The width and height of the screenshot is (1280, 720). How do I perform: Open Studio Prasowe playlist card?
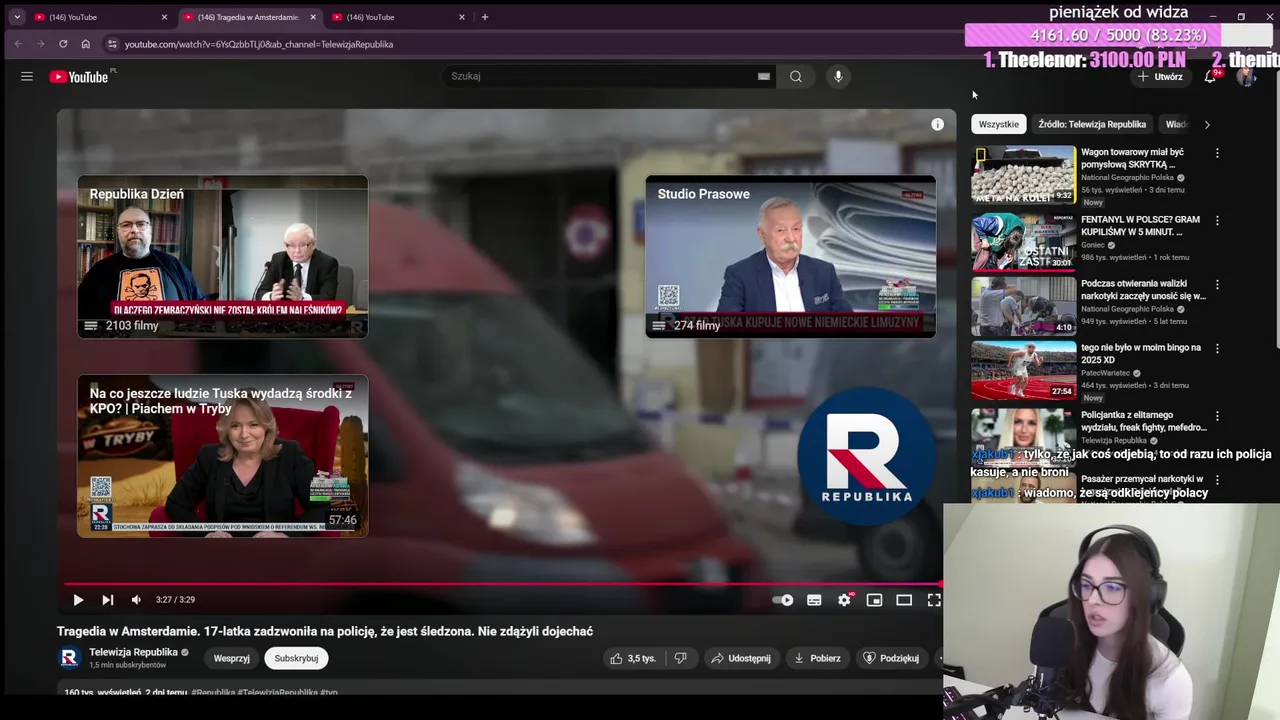(791, 257)
